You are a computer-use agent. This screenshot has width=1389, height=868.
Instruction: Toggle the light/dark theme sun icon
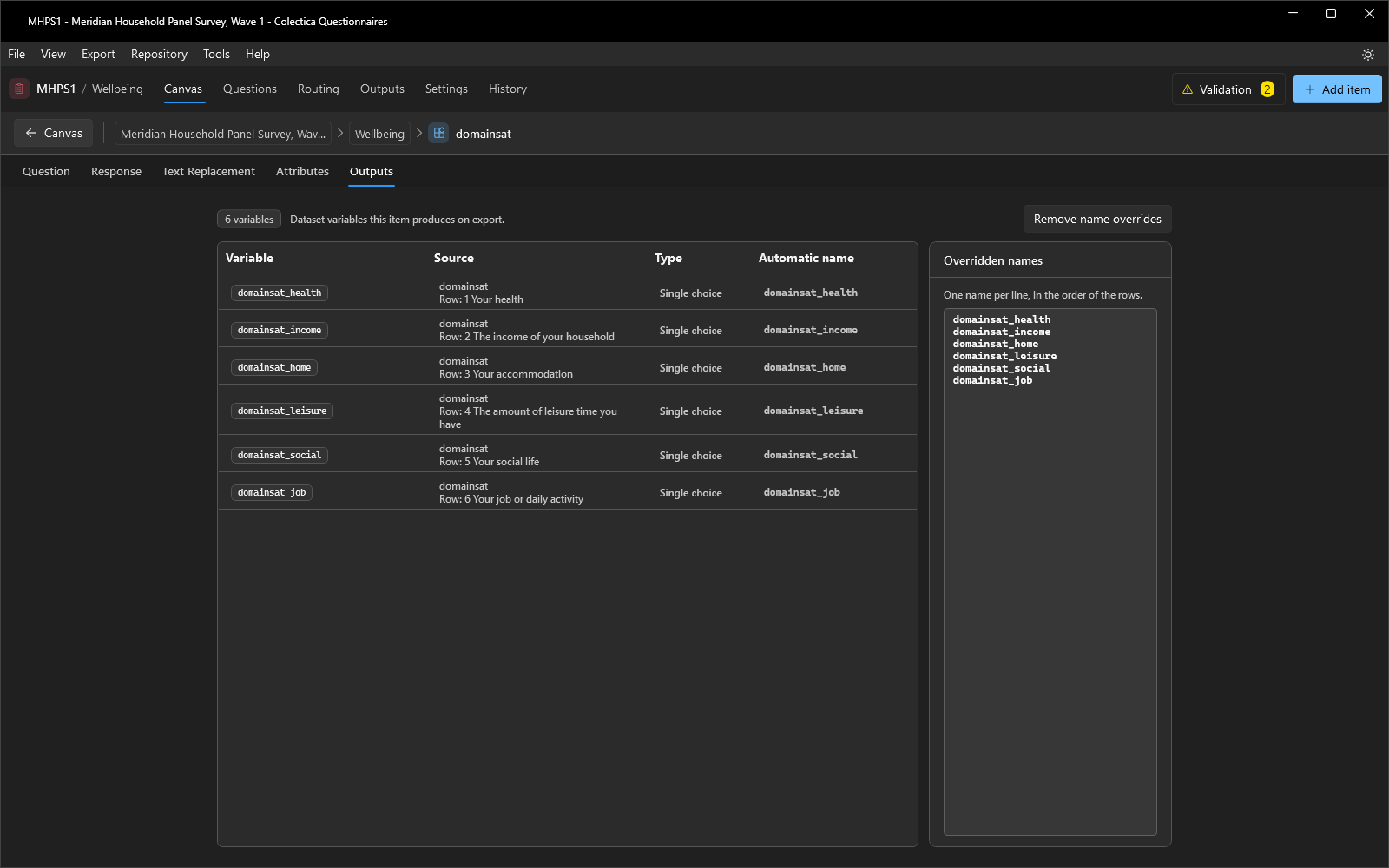point(1368,54)
